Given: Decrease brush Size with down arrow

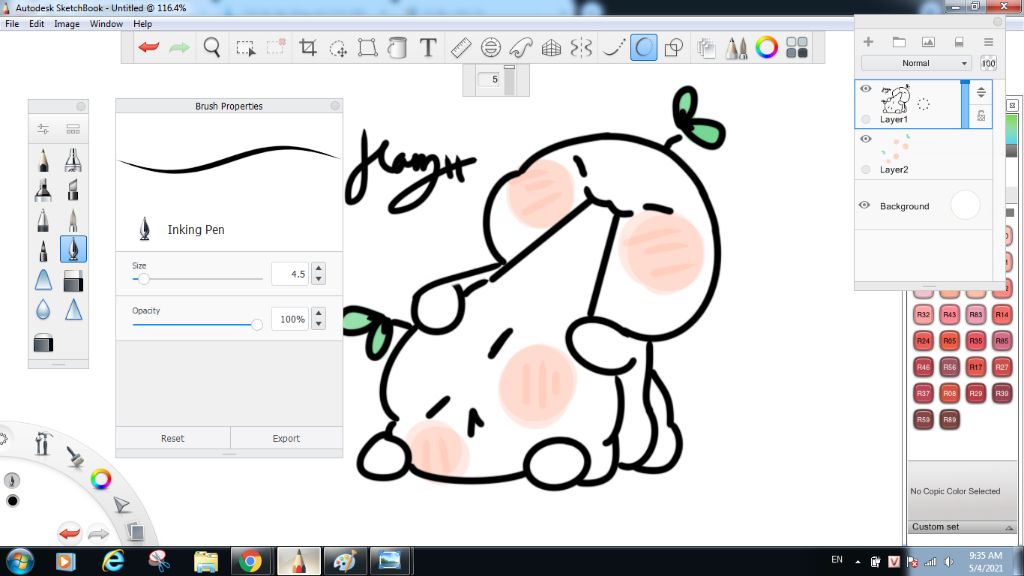Looking at the screenshot, I should coord(319,279).
